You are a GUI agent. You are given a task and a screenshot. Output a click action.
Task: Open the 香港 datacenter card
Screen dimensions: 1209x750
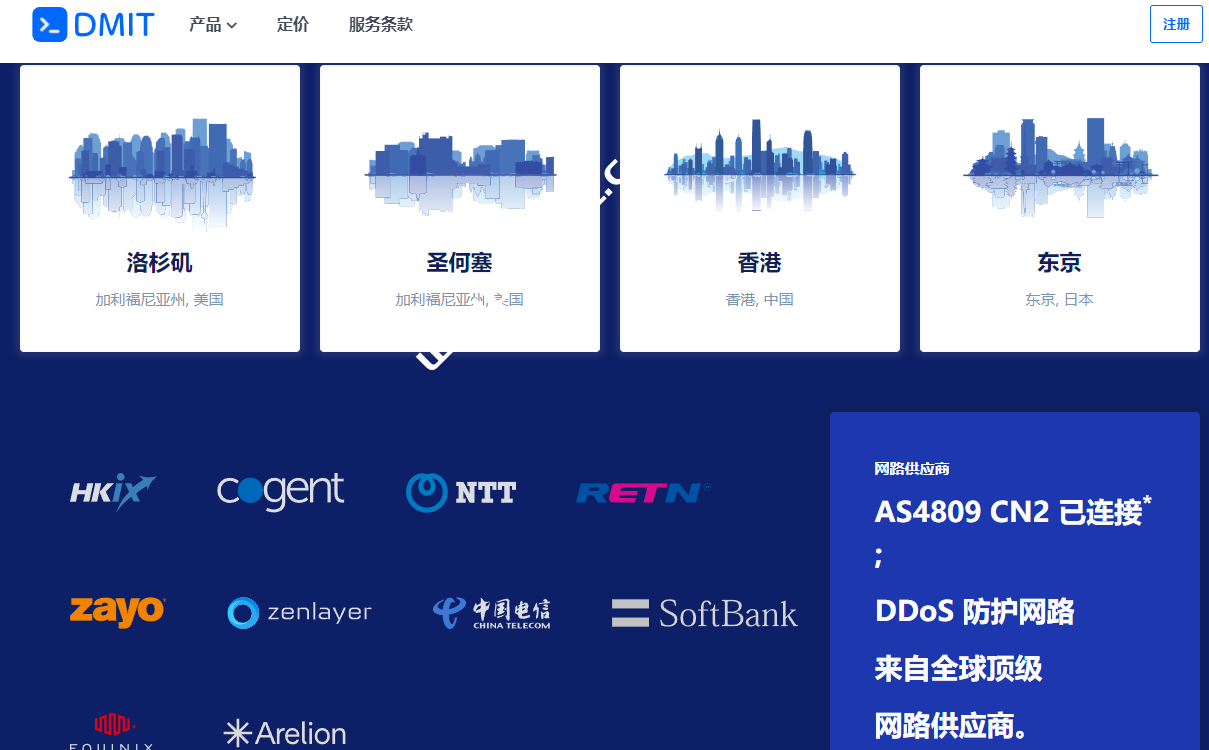pyautogui.click(x=759, y=207)
